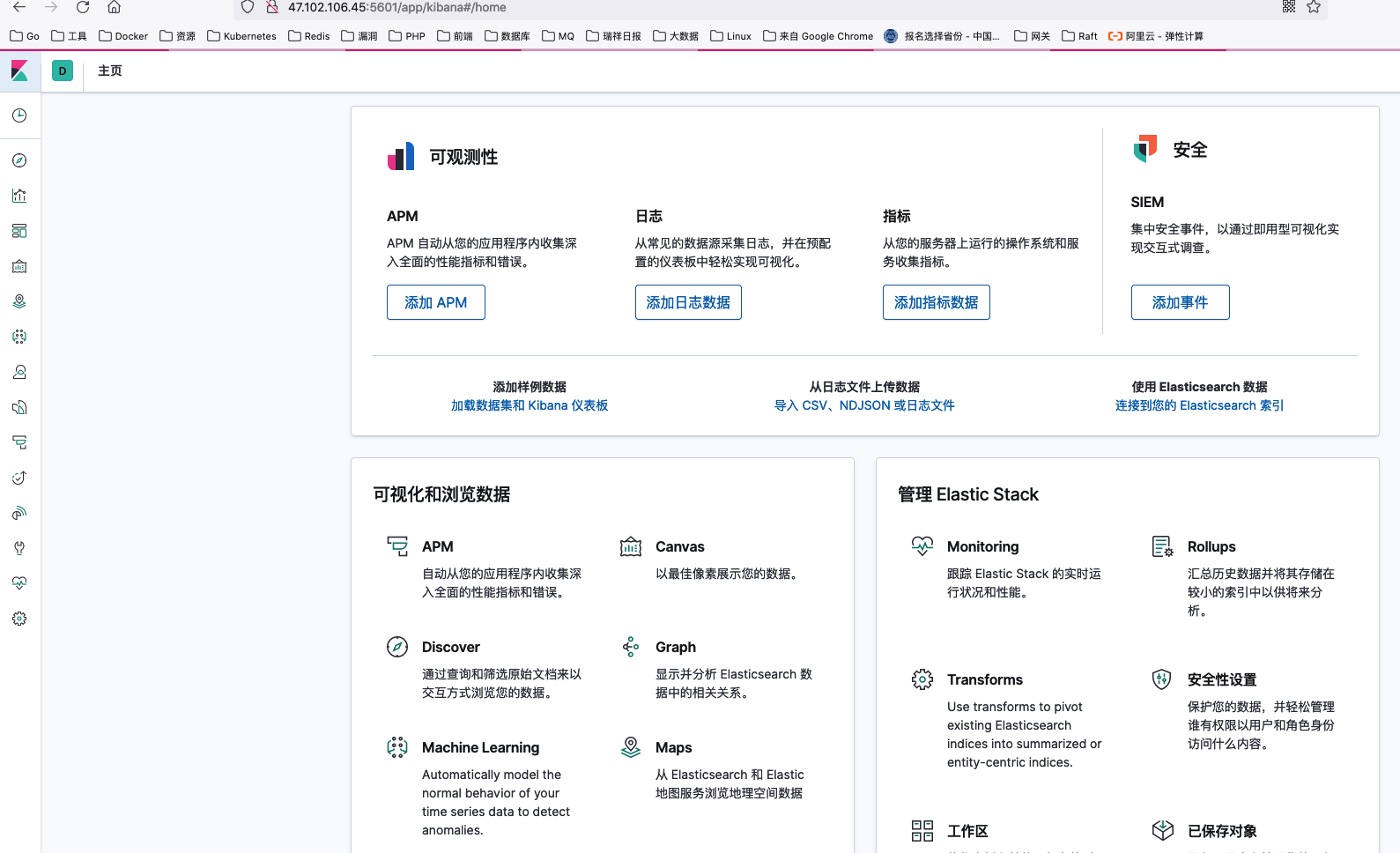Open the Kubernetes bookmark folder

click(x=241, y=36)
